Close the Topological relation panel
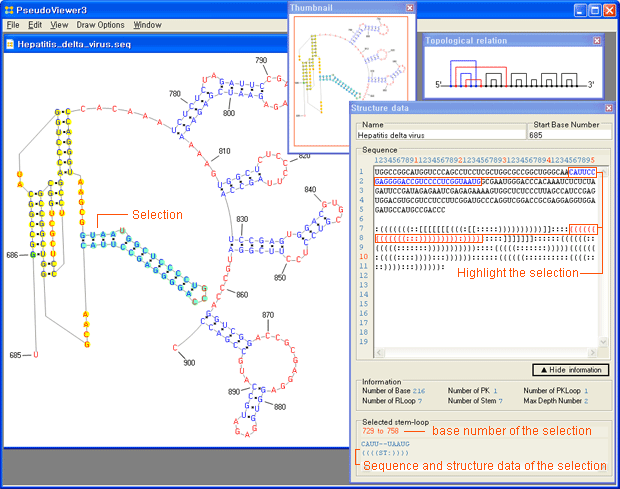620x489 pixels. tap(596, 41)
